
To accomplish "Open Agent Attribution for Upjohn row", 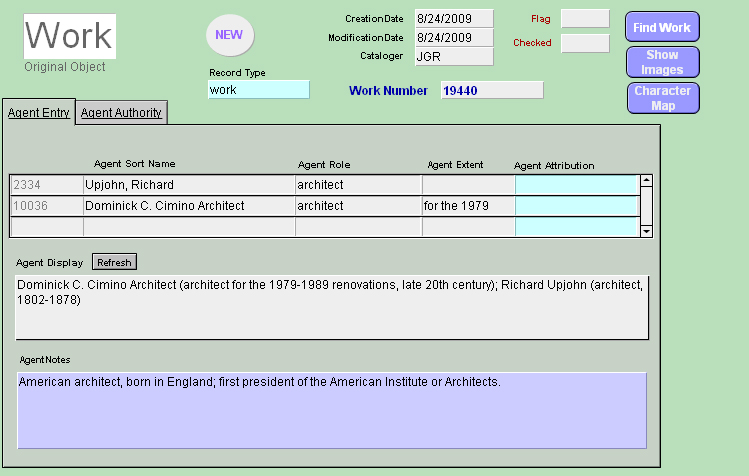I will pyautogui.click(x=576, y=185).
